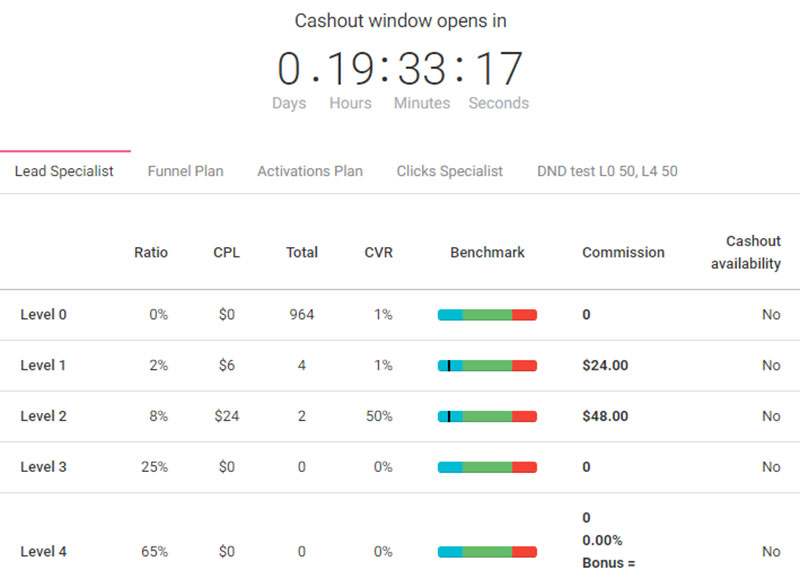Click the $24.00 commission for Level 1
Screen dimensions: 800x570
click(x=605, y=366)
